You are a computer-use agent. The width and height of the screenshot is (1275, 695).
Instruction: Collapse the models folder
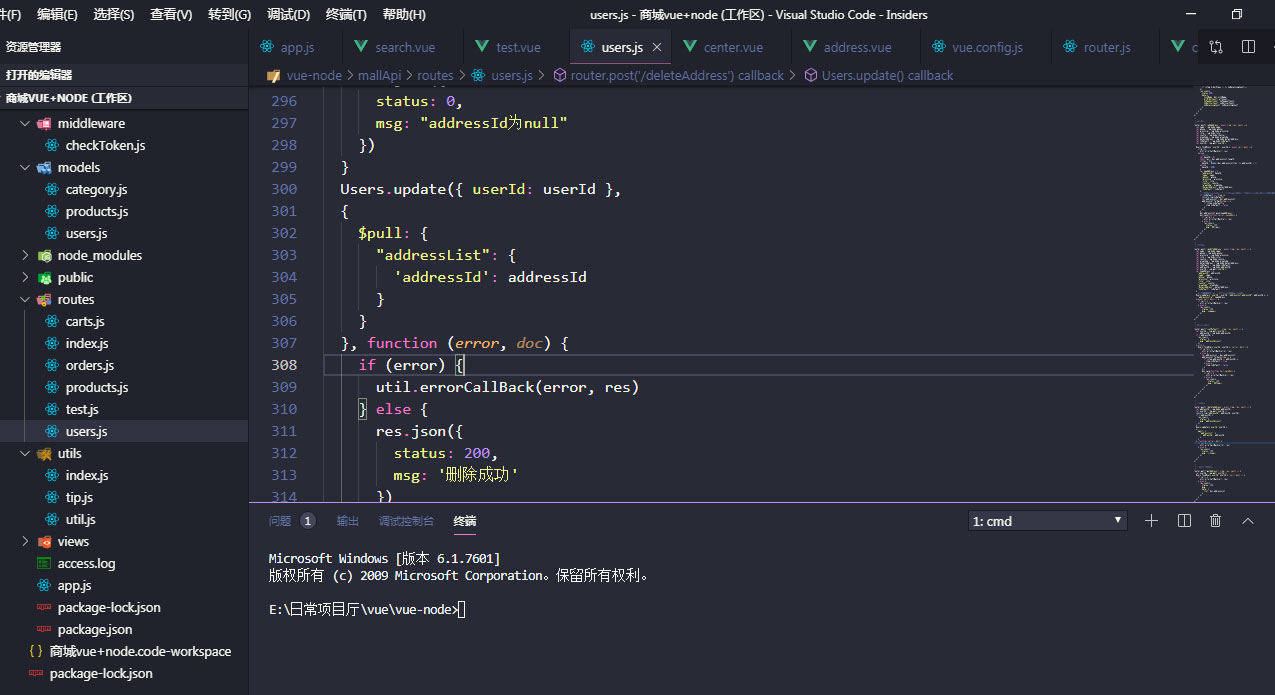click(25, 167)
